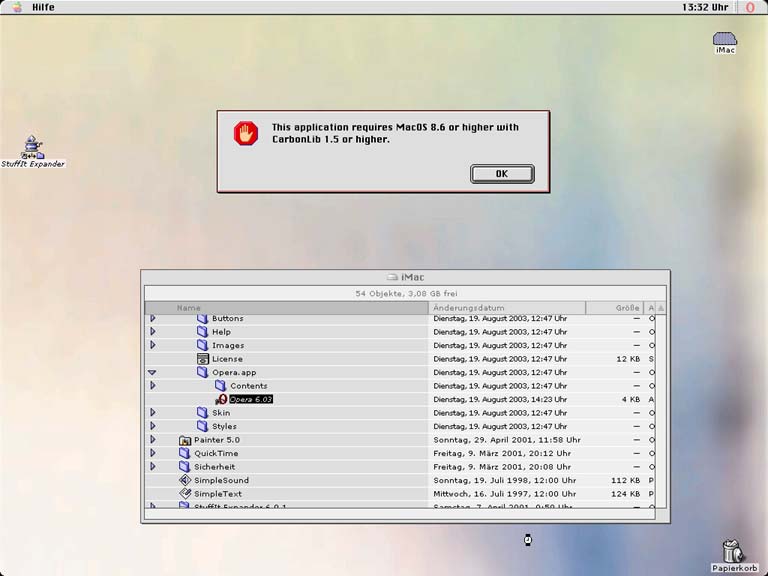
Task: Select the iMac hard drive desktop icon
Action: (x=725, y=40)
